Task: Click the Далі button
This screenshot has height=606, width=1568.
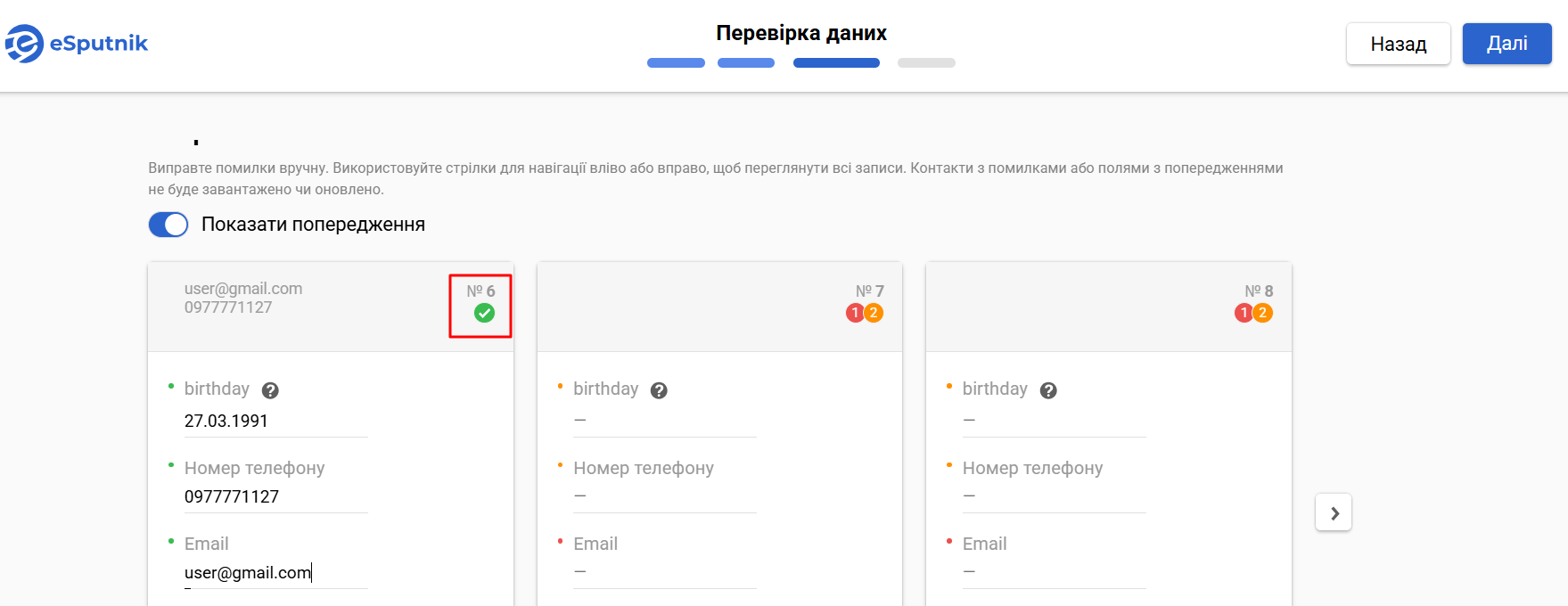Action: pos(1506,43)
